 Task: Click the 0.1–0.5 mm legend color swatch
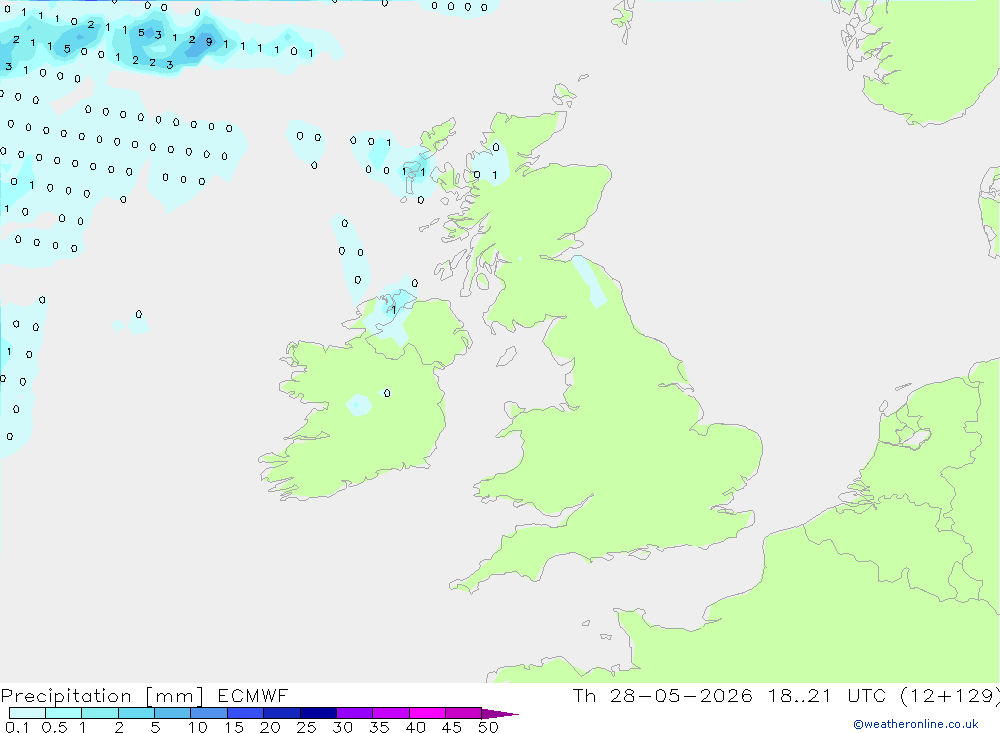[x=27, y=713]
